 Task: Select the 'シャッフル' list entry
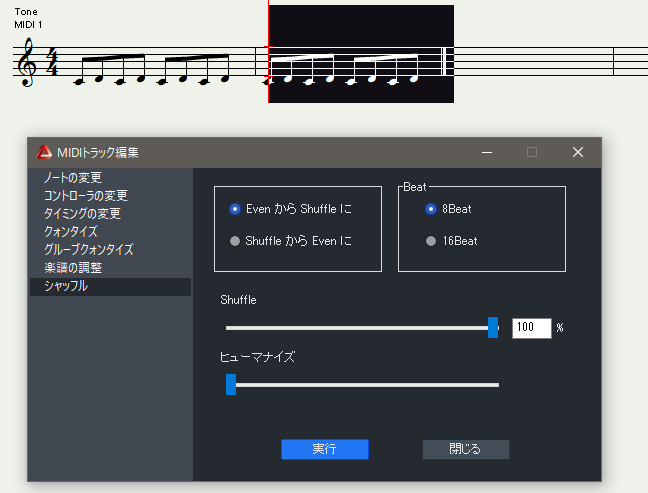click(x=66, y=286)
